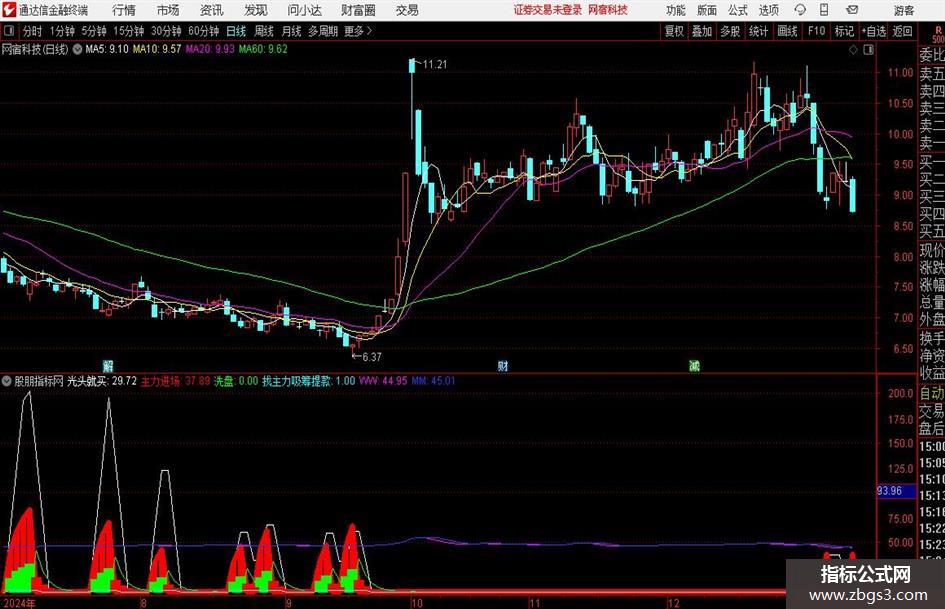This screenshot has width=945, height=609.
Task: Click the 叠加 overlay button
Action: (702, 31)
